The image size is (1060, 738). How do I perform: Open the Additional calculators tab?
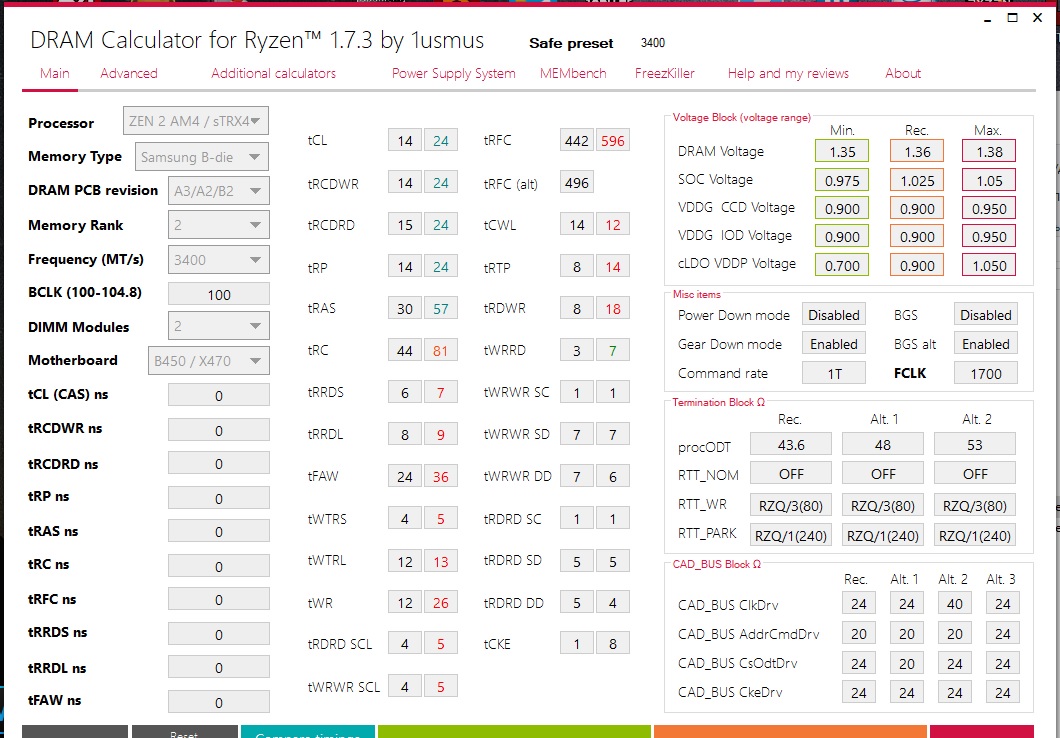pyautogui.click(x=273, y=74)
